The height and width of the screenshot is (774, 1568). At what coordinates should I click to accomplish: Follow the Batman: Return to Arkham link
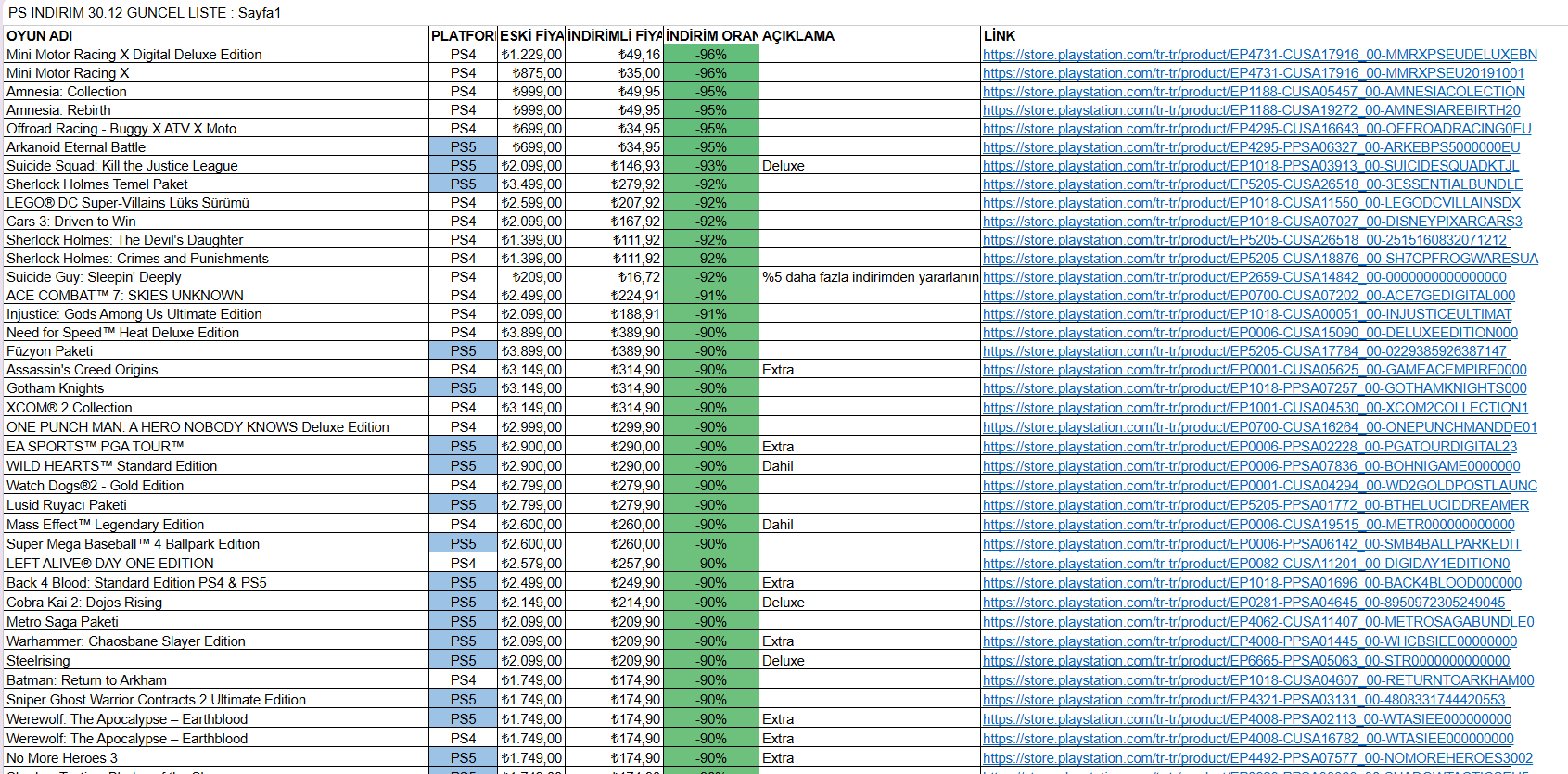[x=1258, y=680]
